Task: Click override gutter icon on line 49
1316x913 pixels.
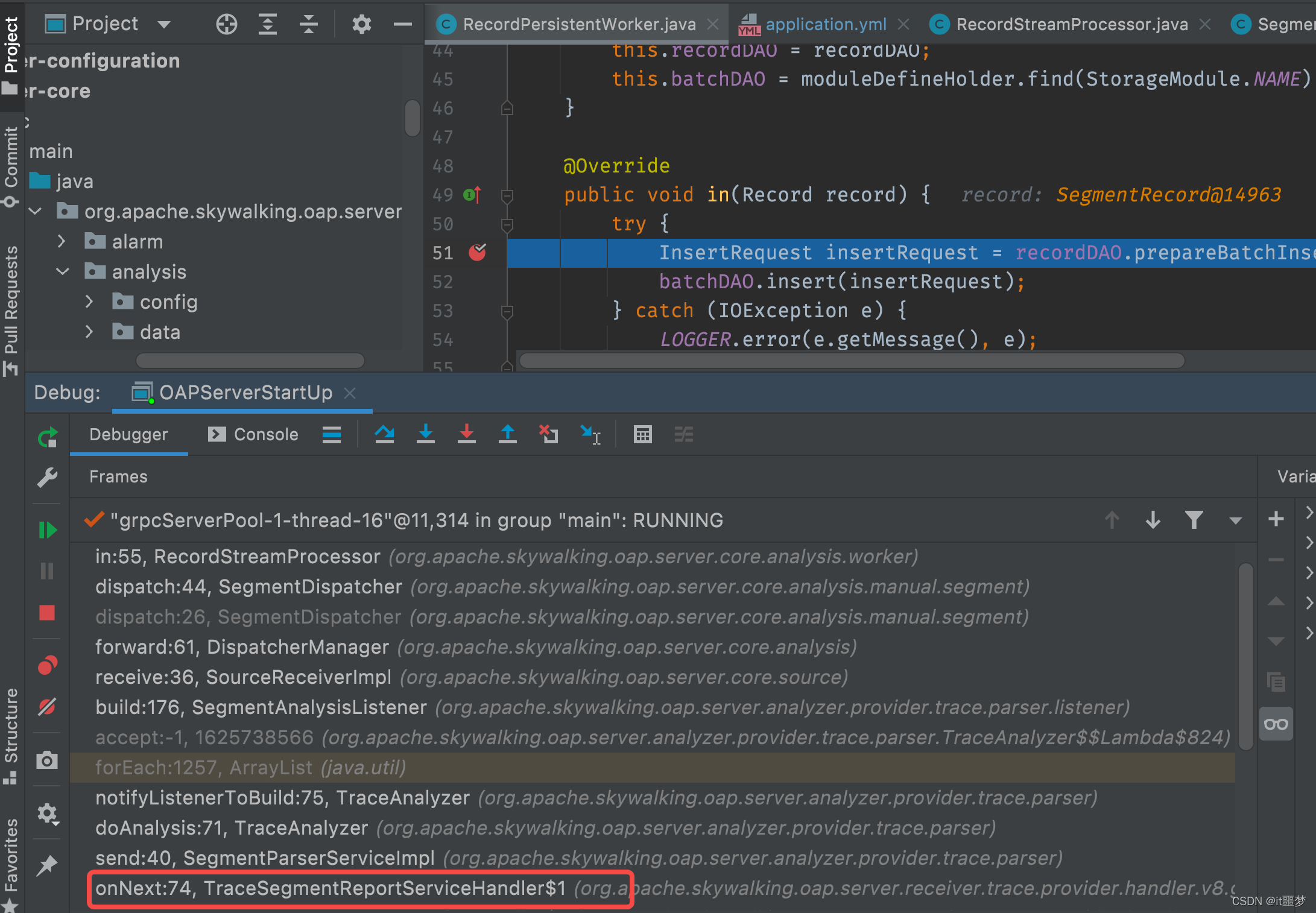Action: tap(472, 195)
